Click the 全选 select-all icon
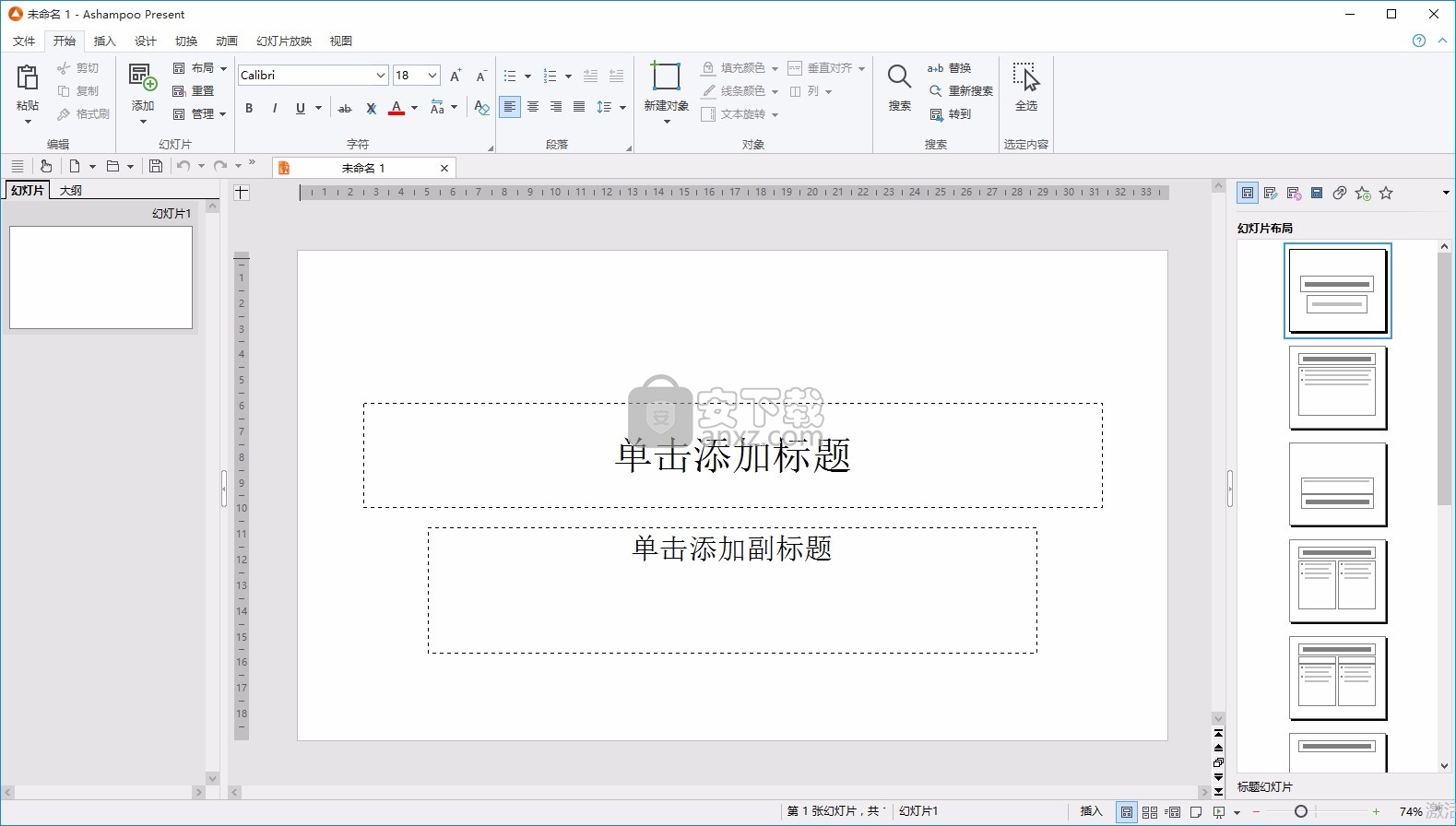1456x826 pixels. coord(1025,77)
